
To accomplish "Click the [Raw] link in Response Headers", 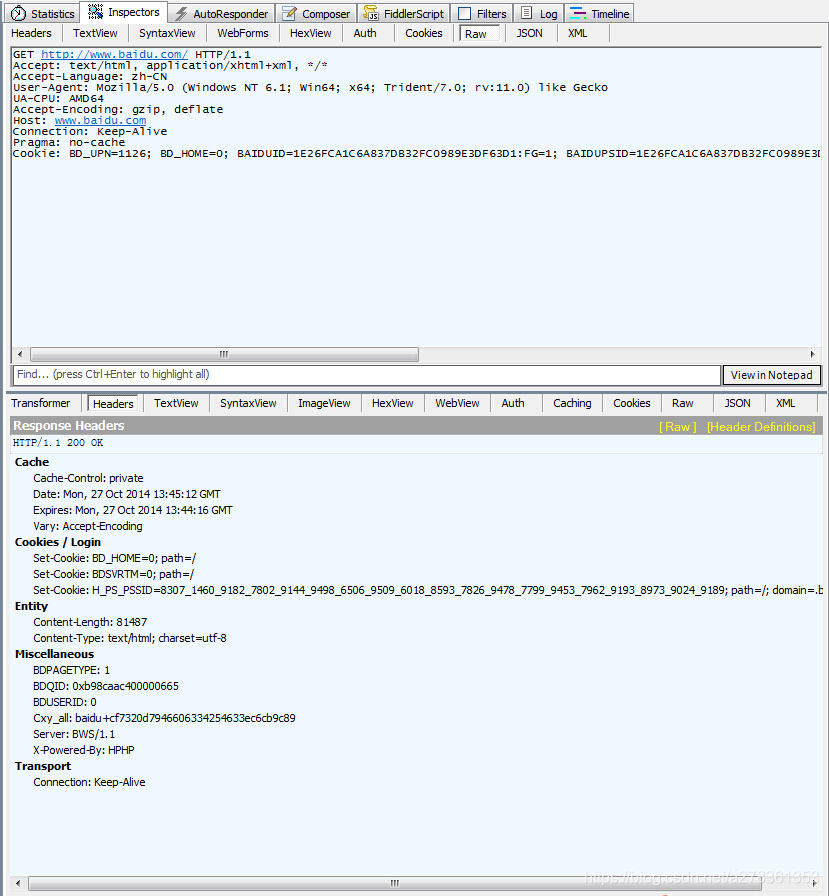I will pyautogui.click(x=678, y=427).
